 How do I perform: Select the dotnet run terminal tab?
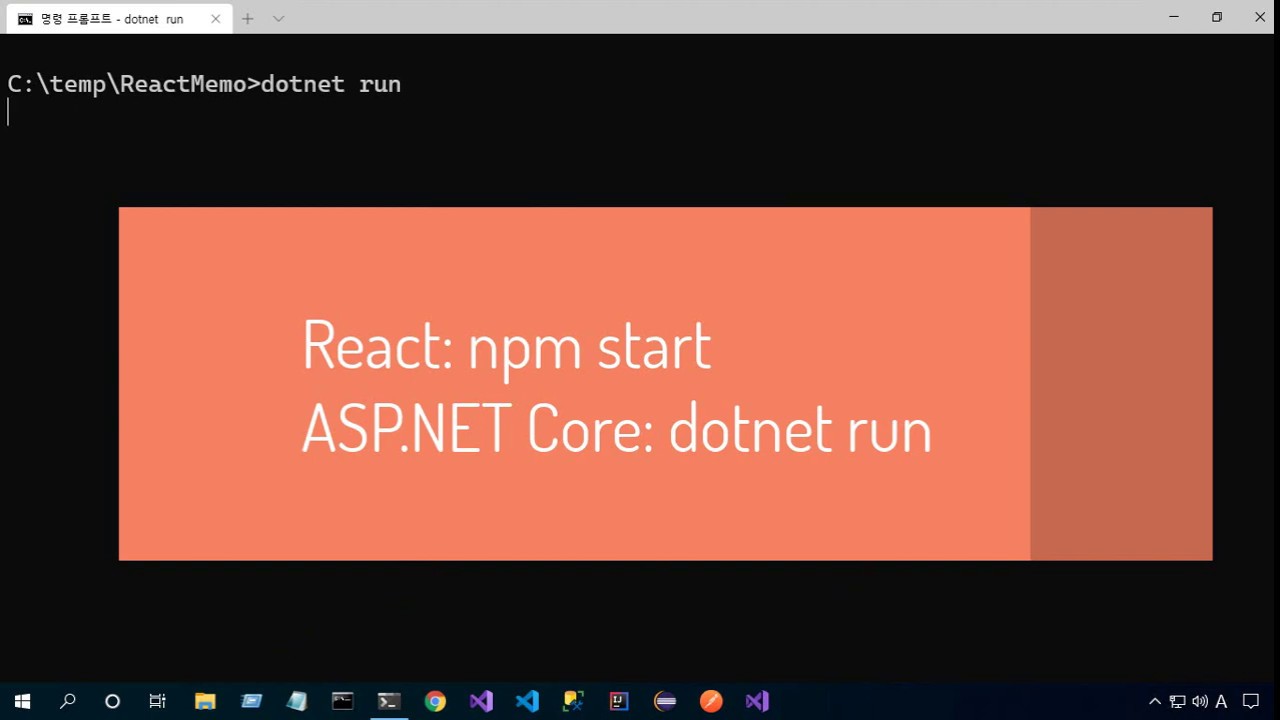pyautogui.click(x=118, y=19)
